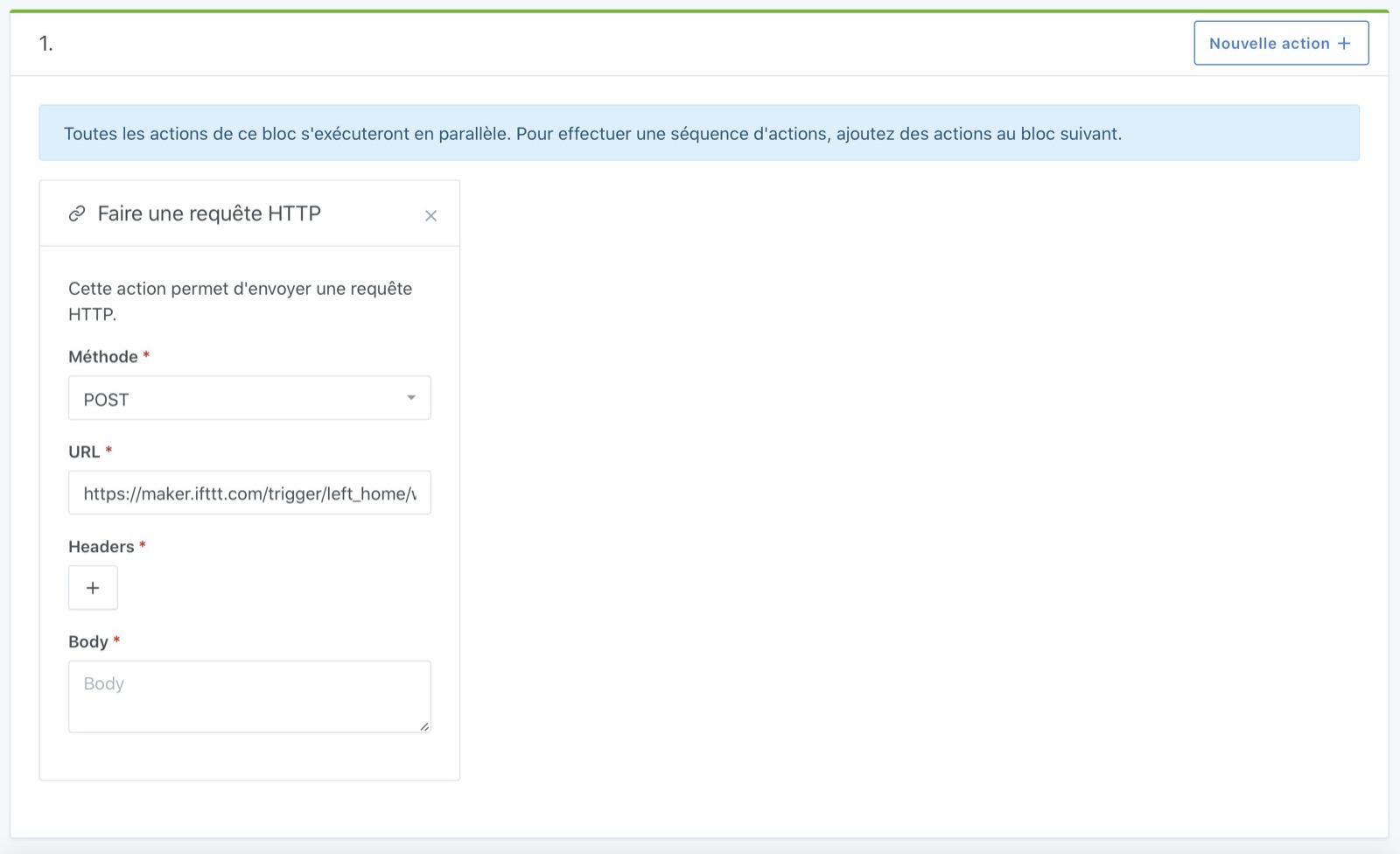Image resolution: width=1400 pixels, height=854 pixels.
Task: Select the 'Faire une requête HTTP' title
Action: (x=209, y=213)
